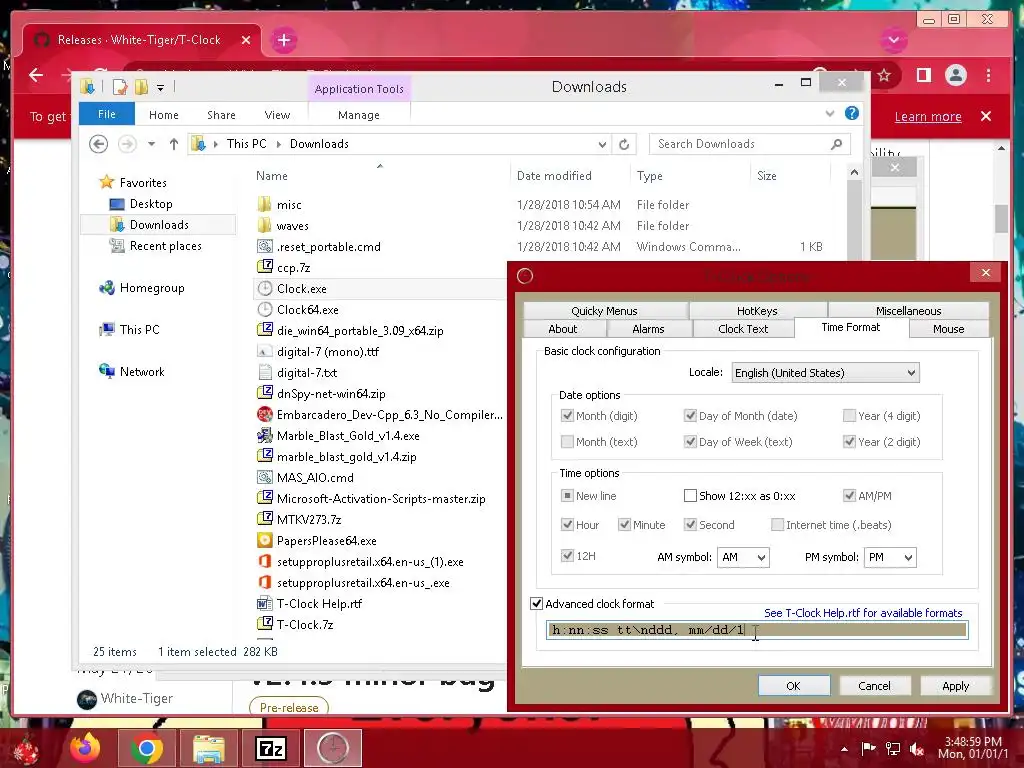Enable Show 12:xx as 0:xx
Screen dimensions: 1024x768
690,496
